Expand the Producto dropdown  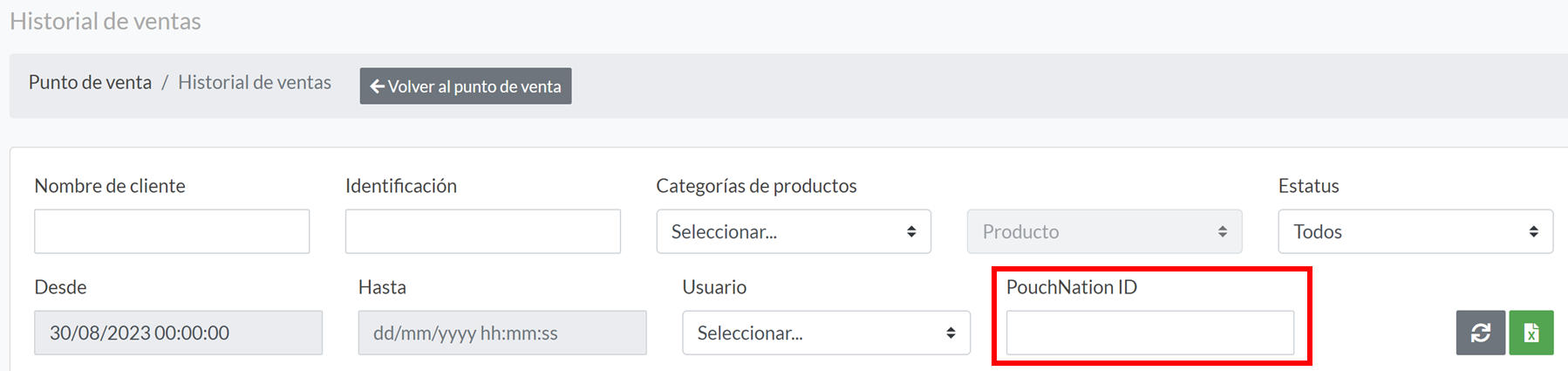1104,231
